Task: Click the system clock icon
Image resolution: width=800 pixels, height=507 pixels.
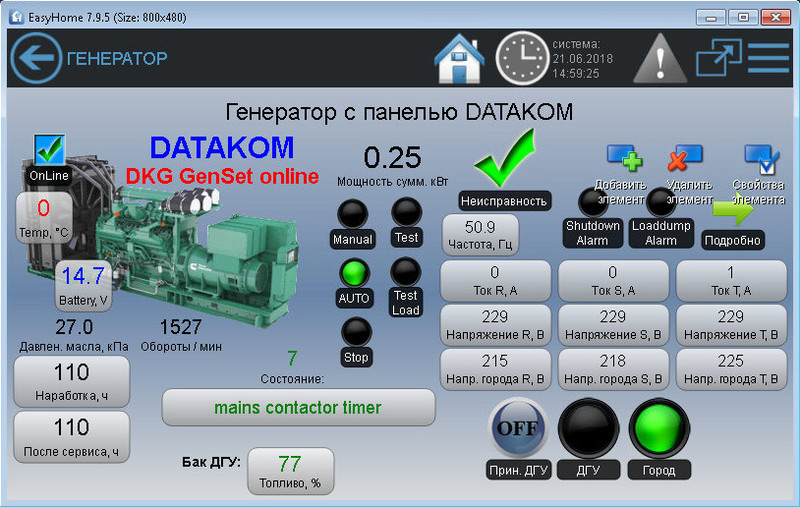Action: coord(522,58)
